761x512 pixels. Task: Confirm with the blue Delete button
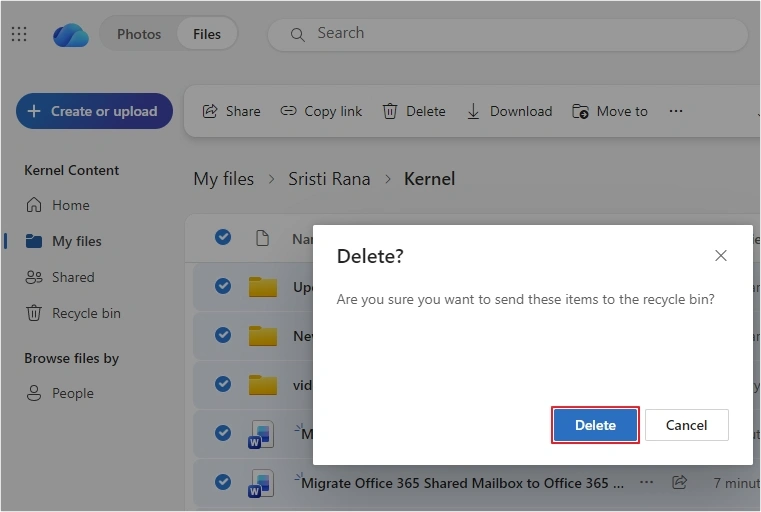(x=595, y=425)
